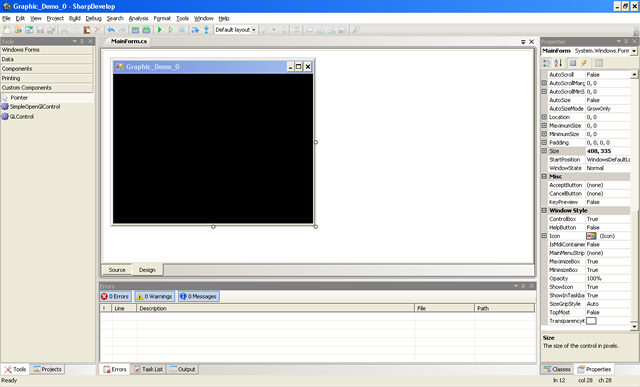Sort properties alphabetically with the A-Z icon
The image size is (640, 387).
pyautogui.click(x=558, y=63)
